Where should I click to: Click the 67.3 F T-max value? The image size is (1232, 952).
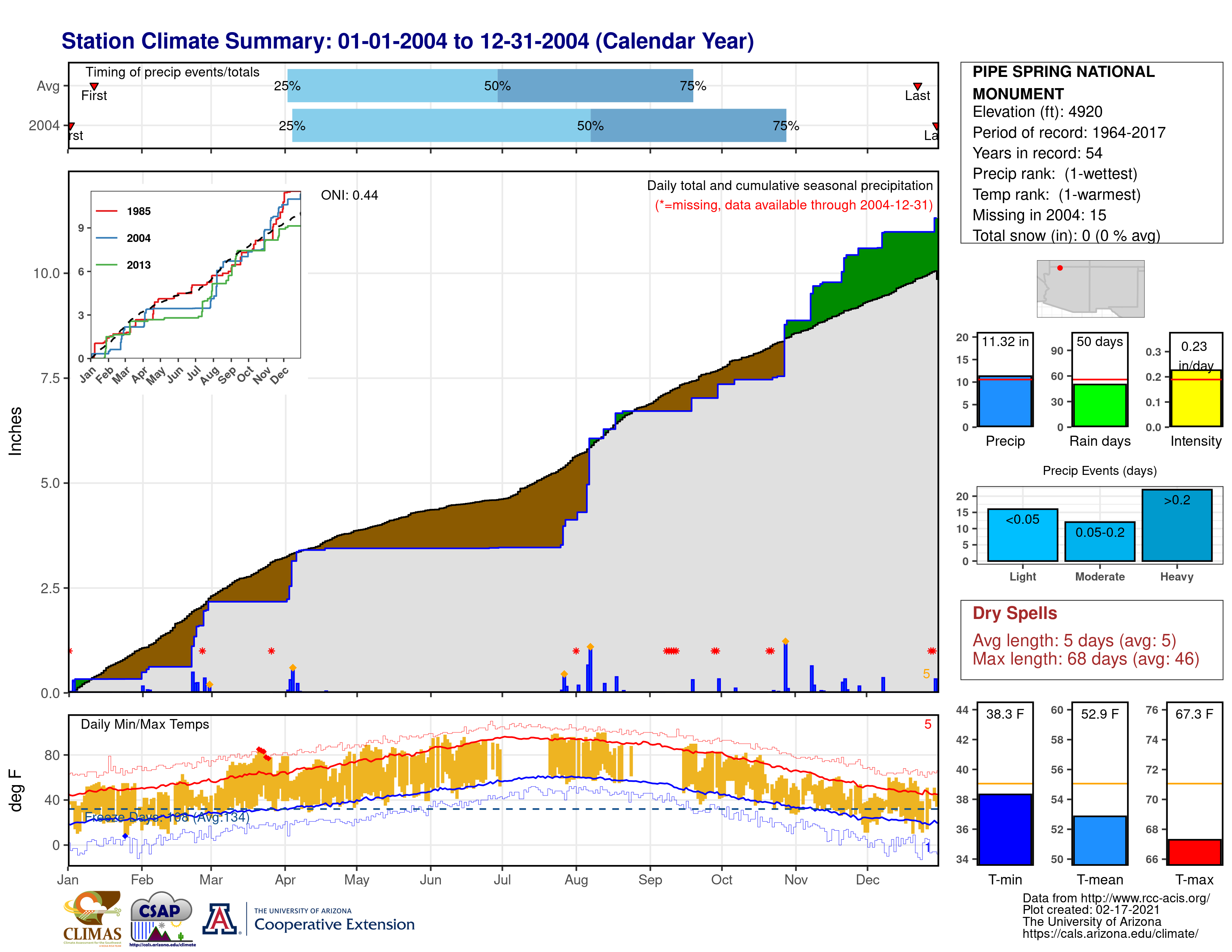(x=1194, y=714)
